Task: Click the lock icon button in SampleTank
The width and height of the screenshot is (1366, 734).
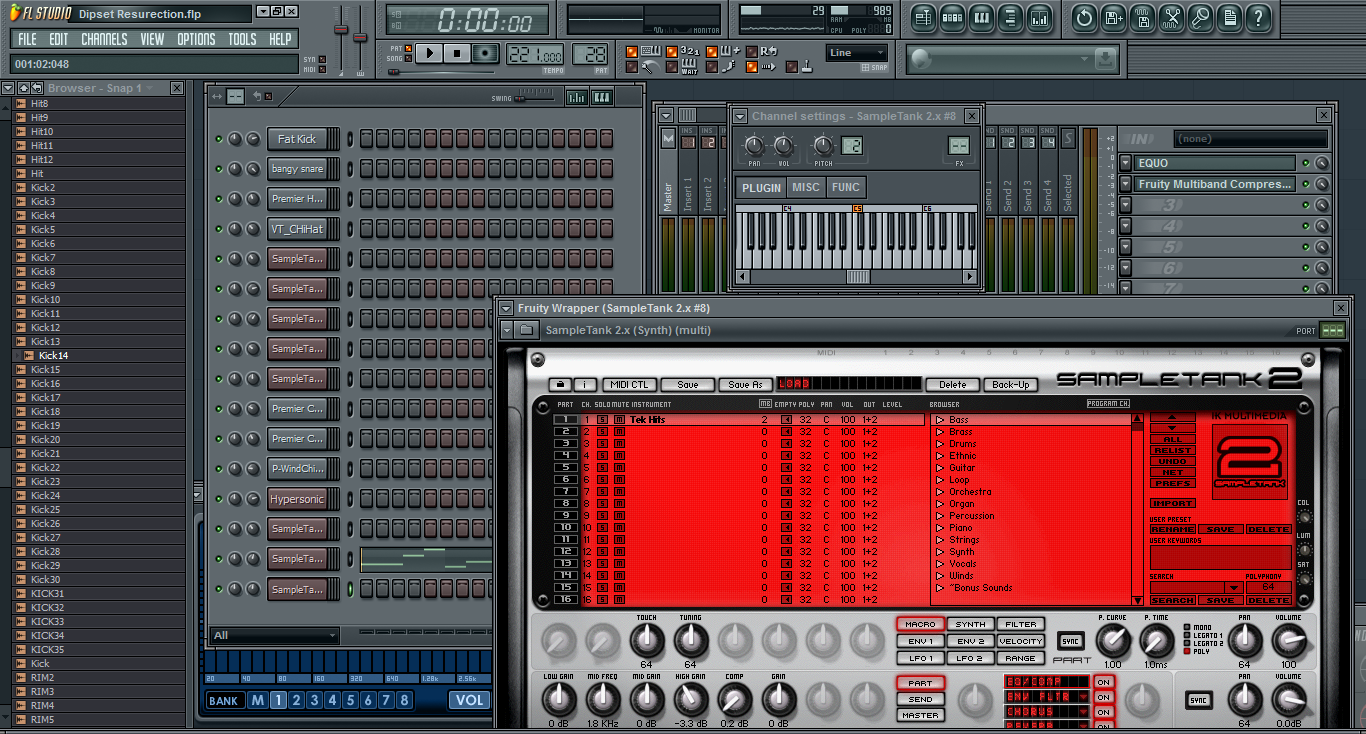Action: pyautogui.click(x=561, y=384)
